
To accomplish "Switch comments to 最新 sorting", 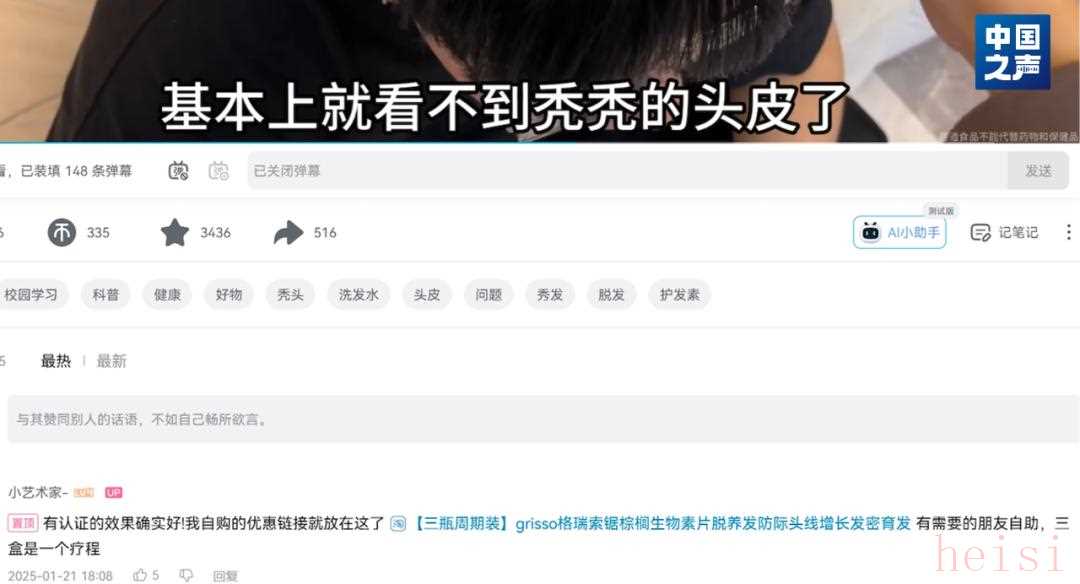I will click(x=112, y=361).
